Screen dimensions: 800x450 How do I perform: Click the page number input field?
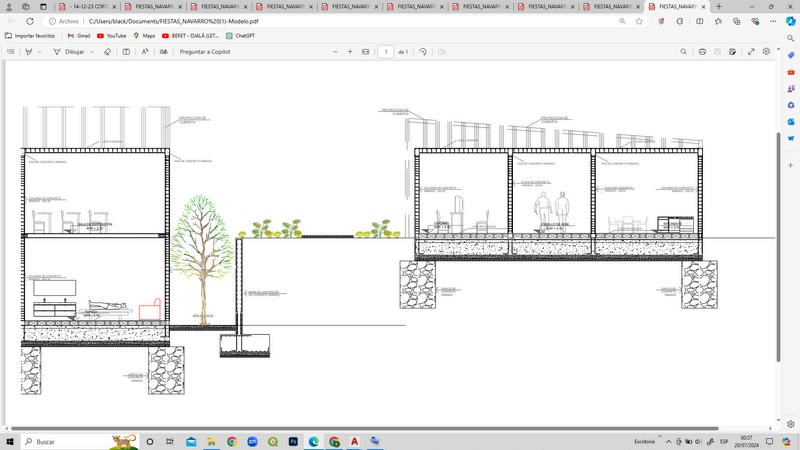coord(386,52)
